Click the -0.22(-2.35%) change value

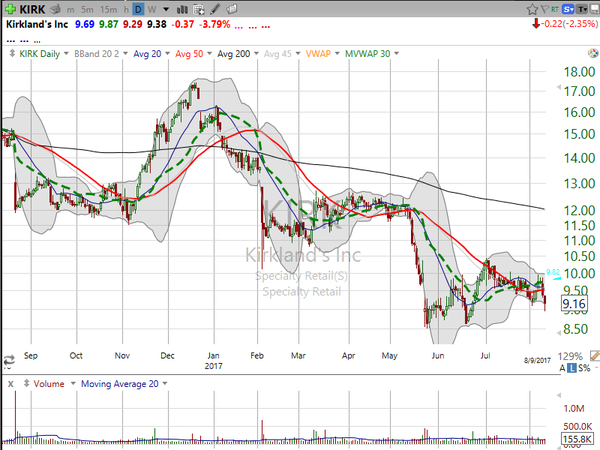(570, 24)
